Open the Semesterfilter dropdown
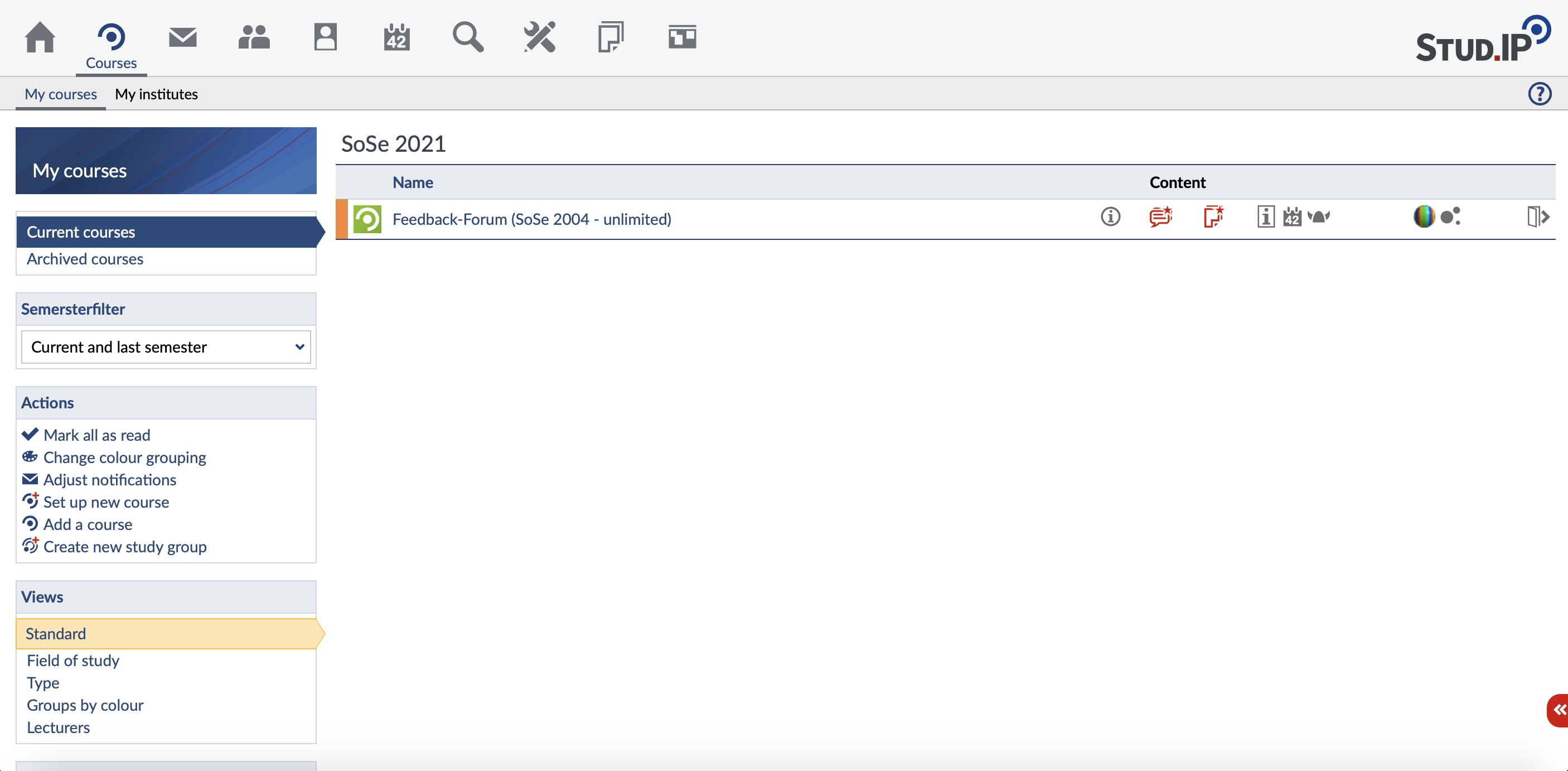The image size is (1568, 771). [x=166, y=347]
